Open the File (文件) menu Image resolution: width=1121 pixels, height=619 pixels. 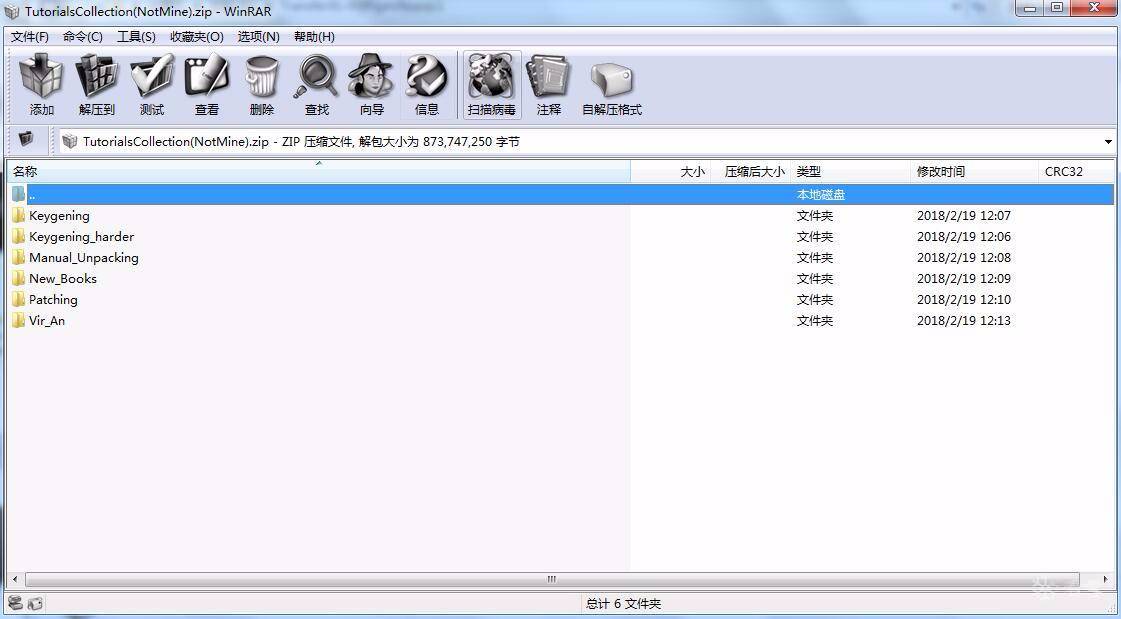[29, 36]
